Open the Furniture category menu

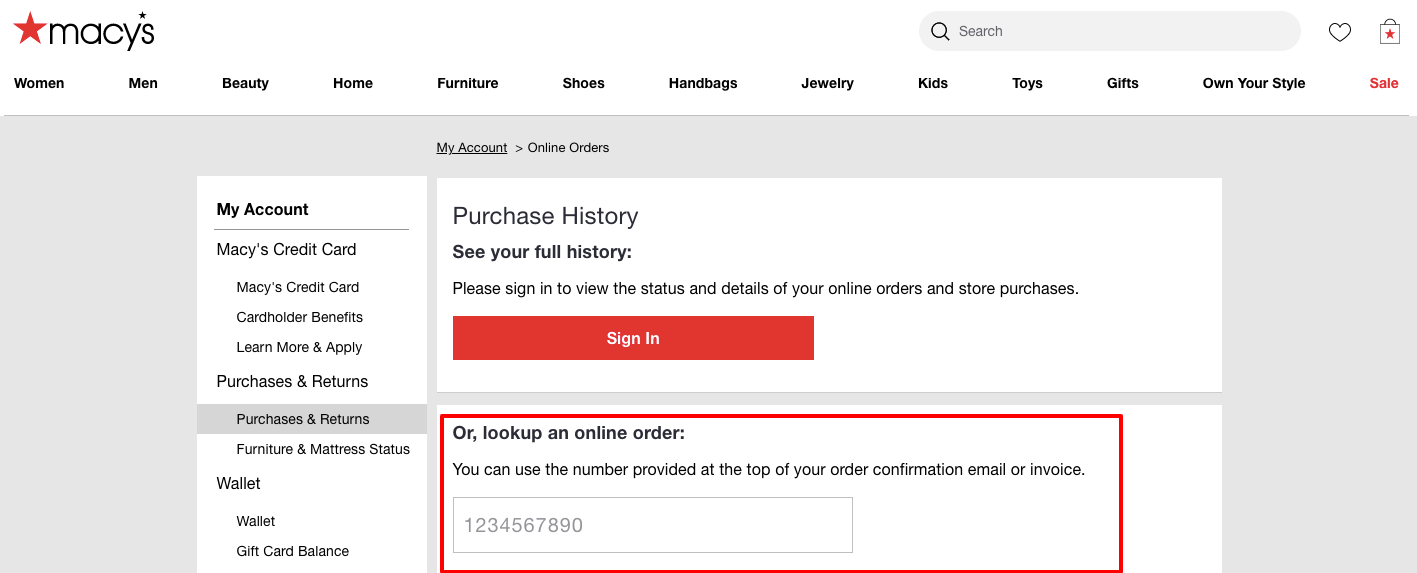[x=468, y=83]
